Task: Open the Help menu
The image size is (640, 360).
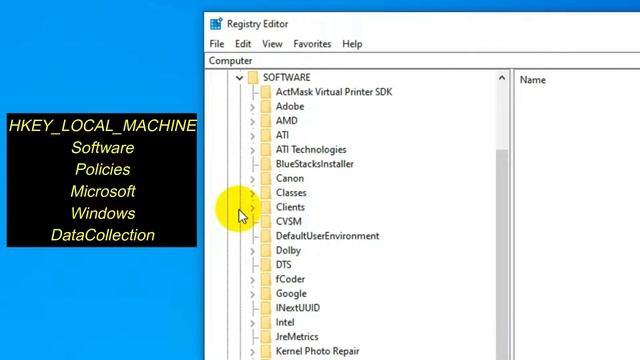Action: point(352,44)
